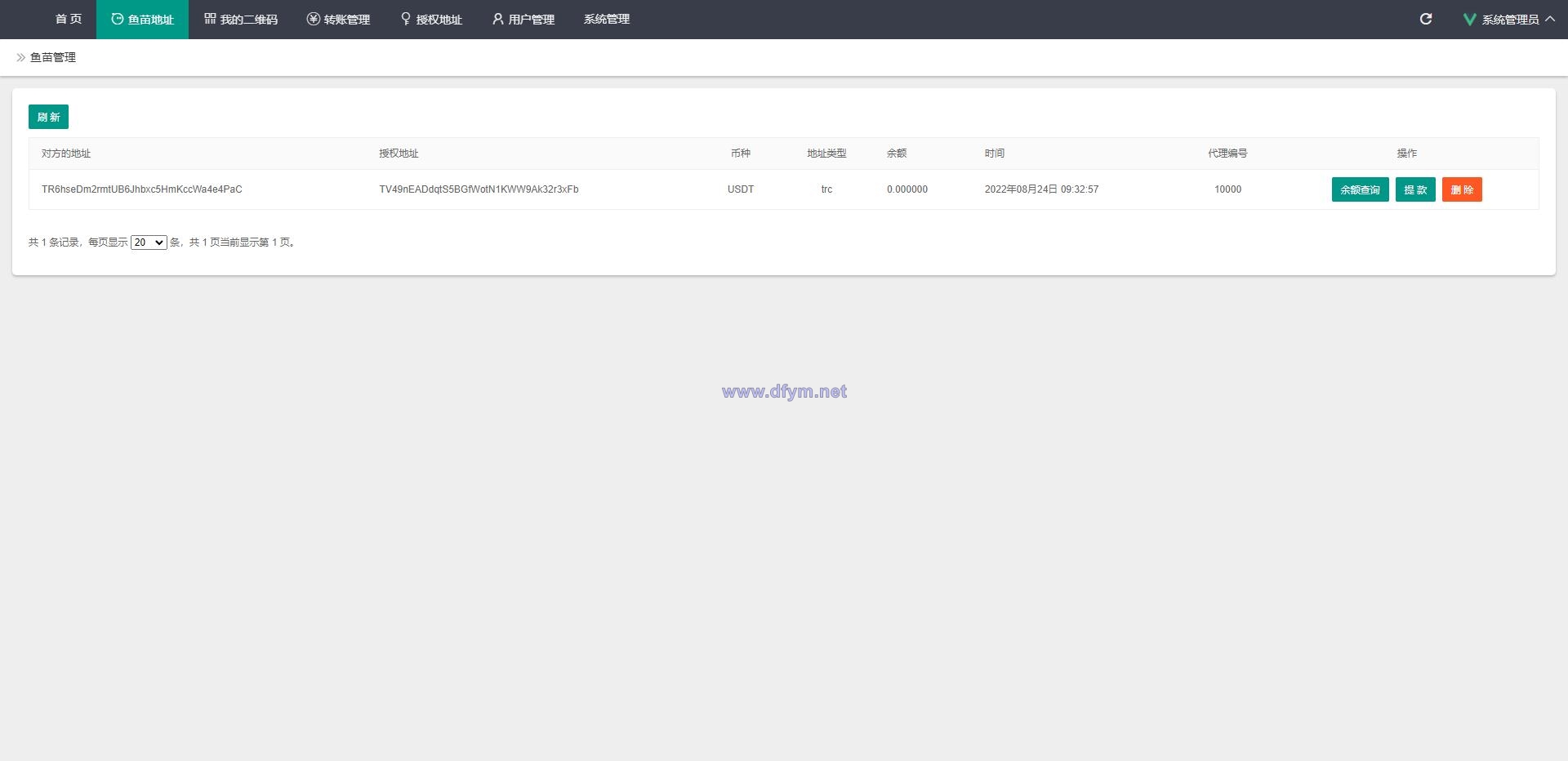Click the timestamp 2022年08月24日 09:32:57
This screenshot has height=761, width=1568.
pos(1041,189)
